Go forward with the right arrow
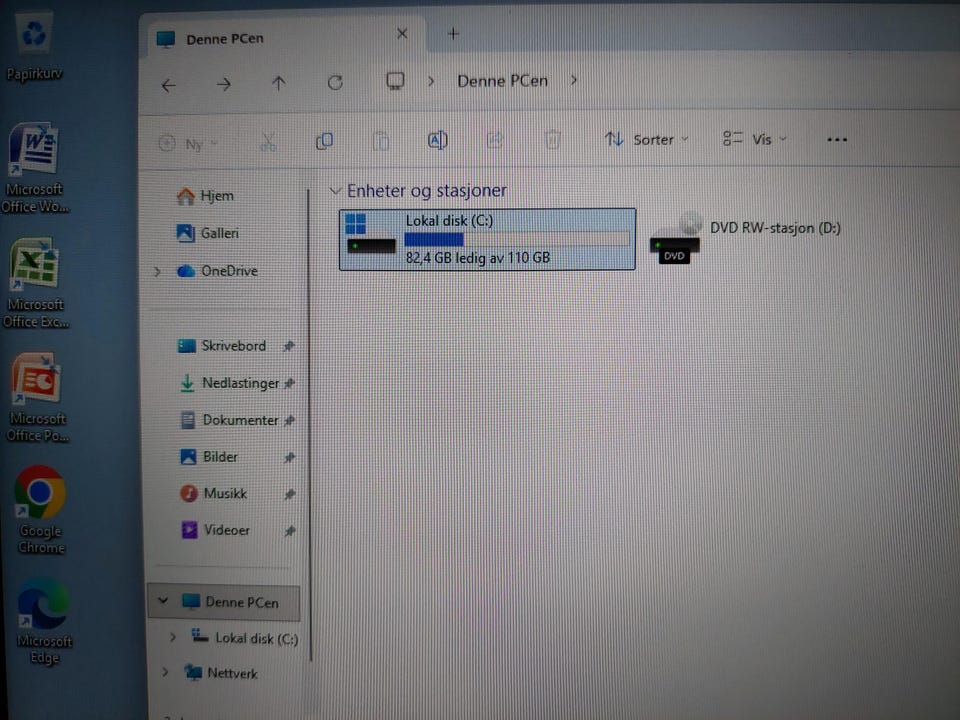The image size is (960, 720). point(223,84)
